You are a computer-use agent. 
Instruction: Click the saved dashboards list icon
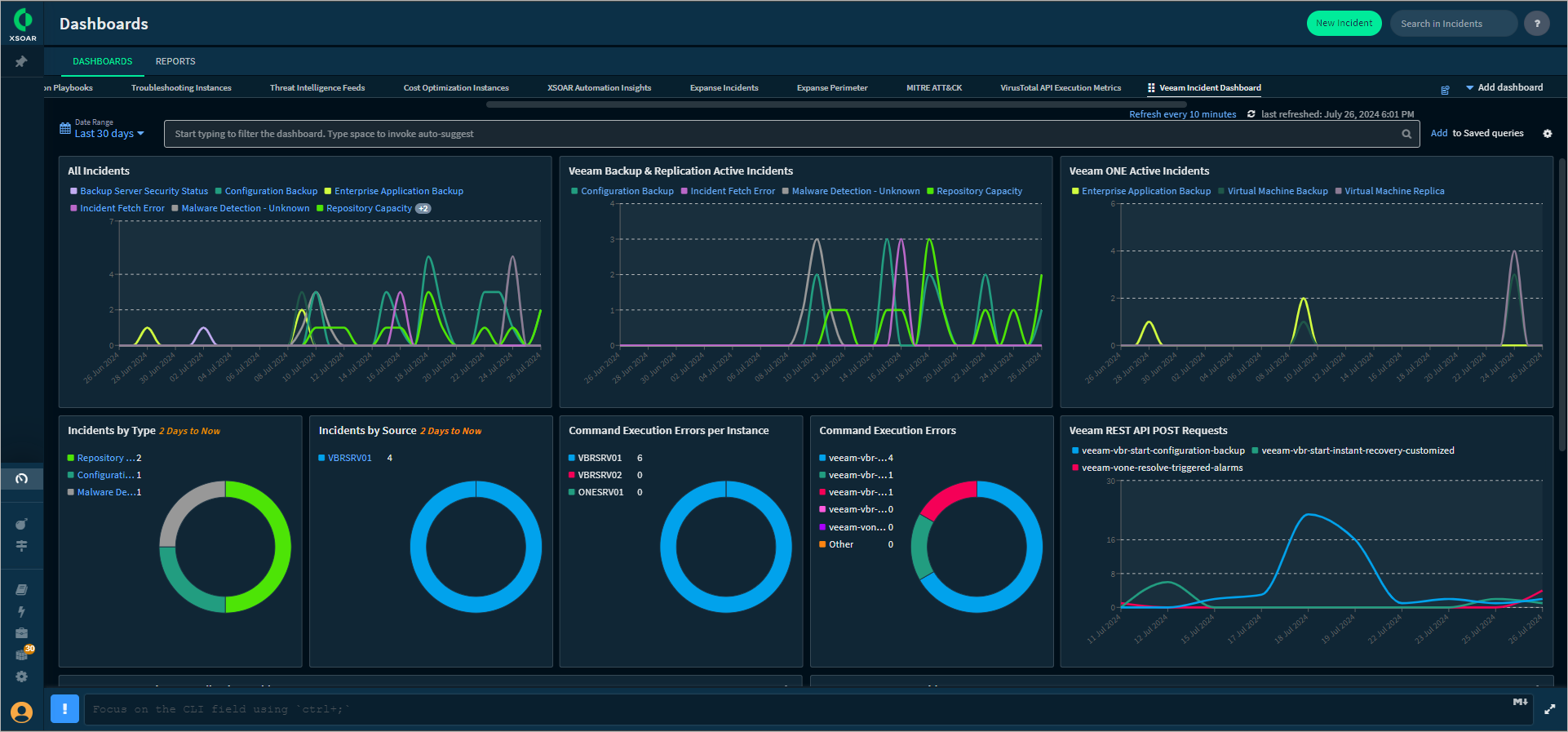click(1445, 90)
